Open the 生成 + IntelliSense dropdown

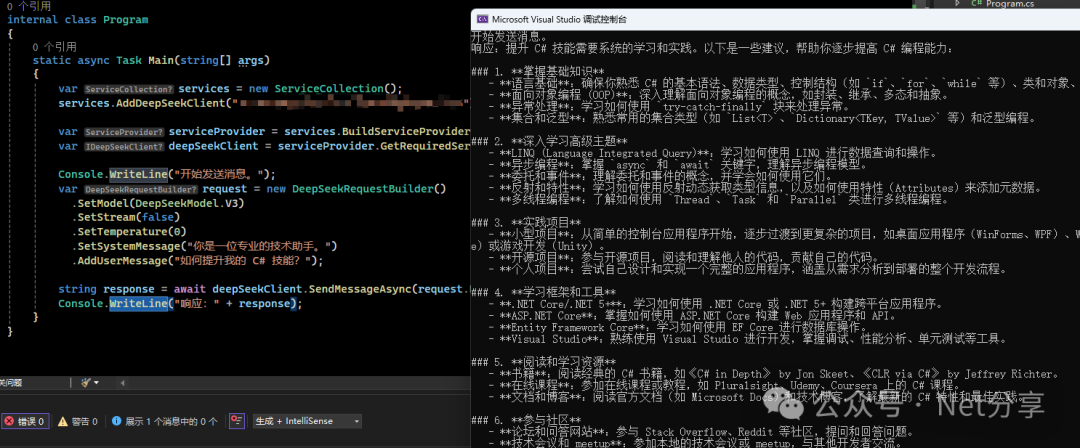(x=307, y=421)
